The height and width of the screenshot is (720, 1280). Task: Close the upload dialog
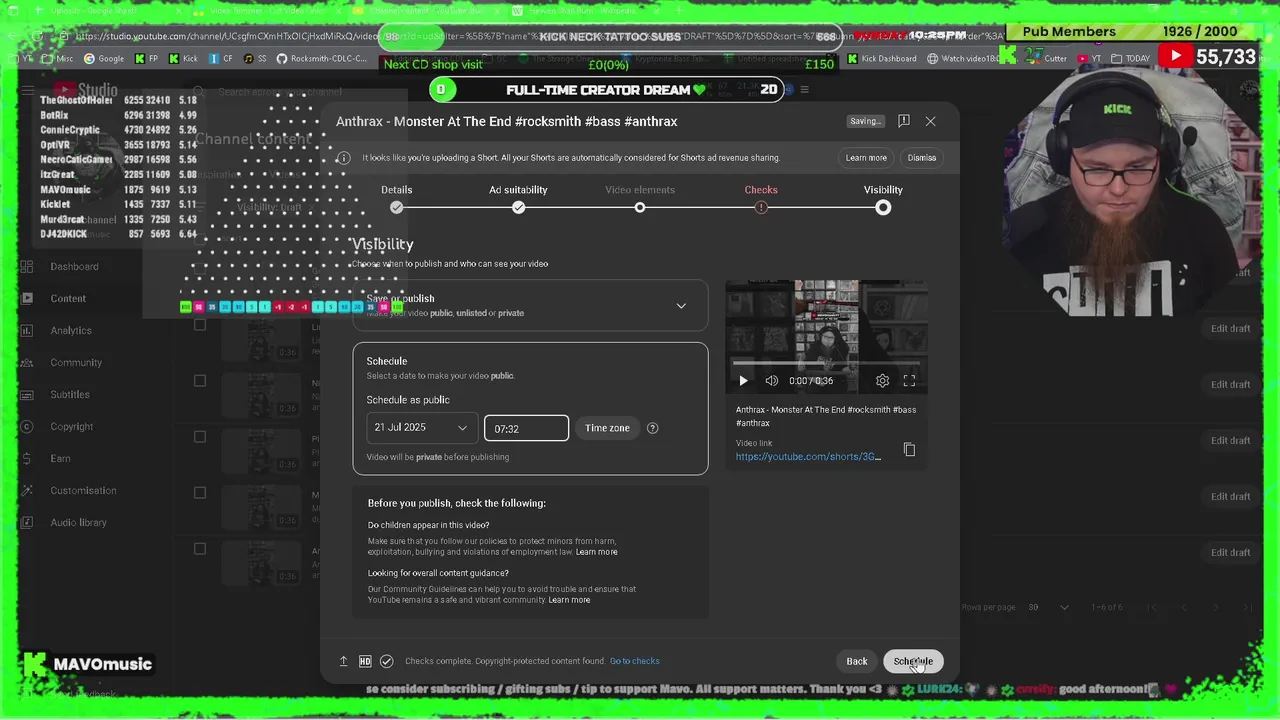tap(930, 121)
